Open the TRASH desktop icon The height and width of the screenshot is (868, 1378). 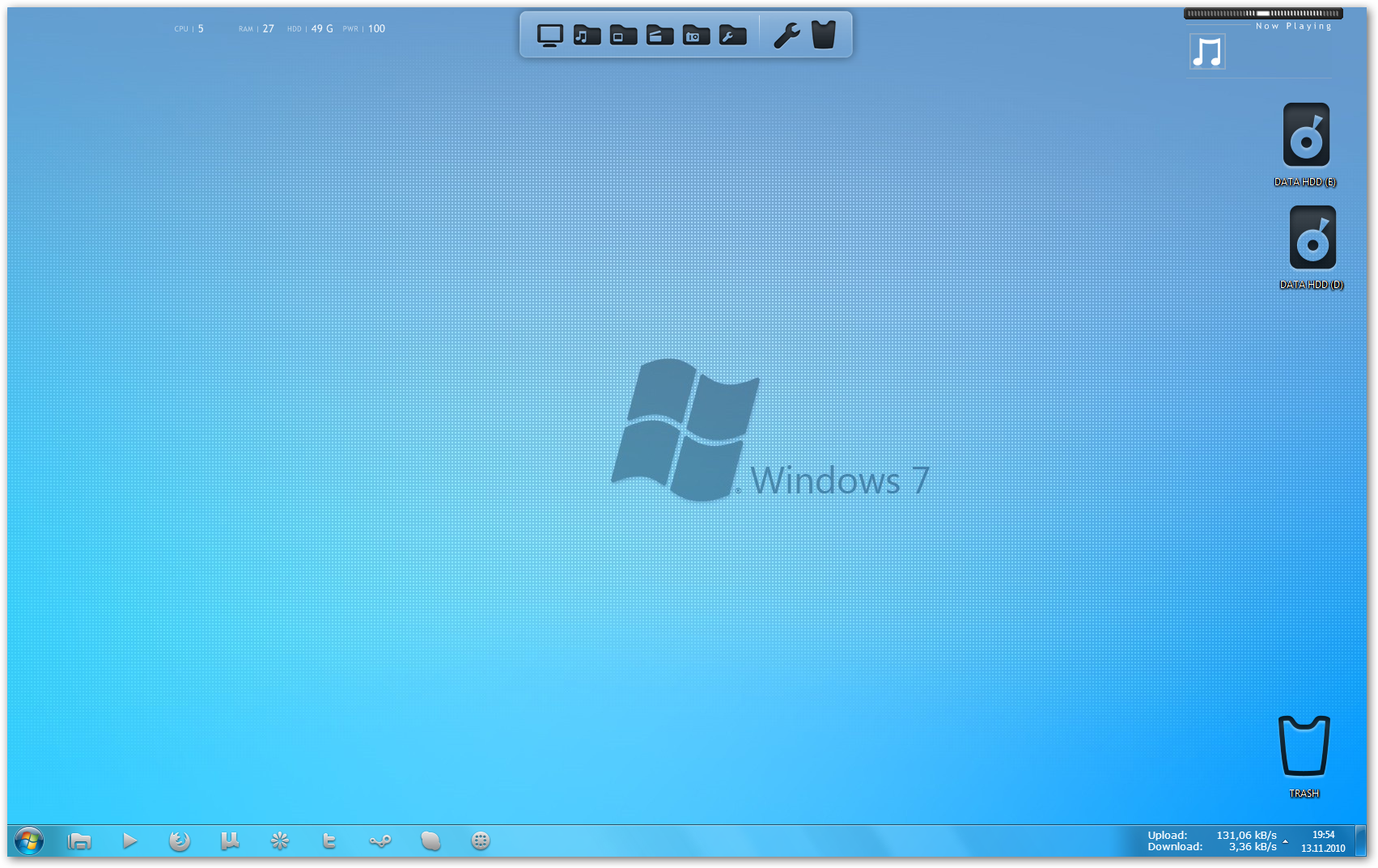coord(1304,756)
